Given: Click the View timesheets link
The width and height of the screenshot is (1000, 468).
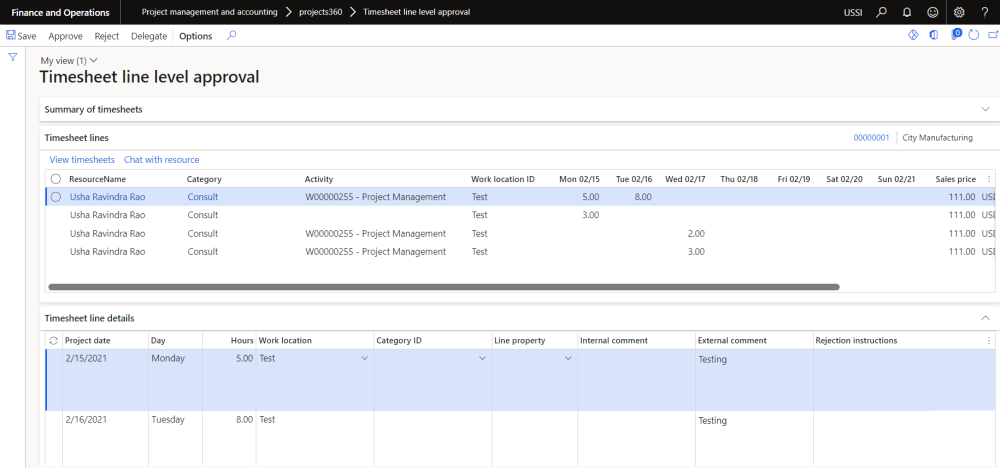Looking at the screenshot, I should coord(82,160).
